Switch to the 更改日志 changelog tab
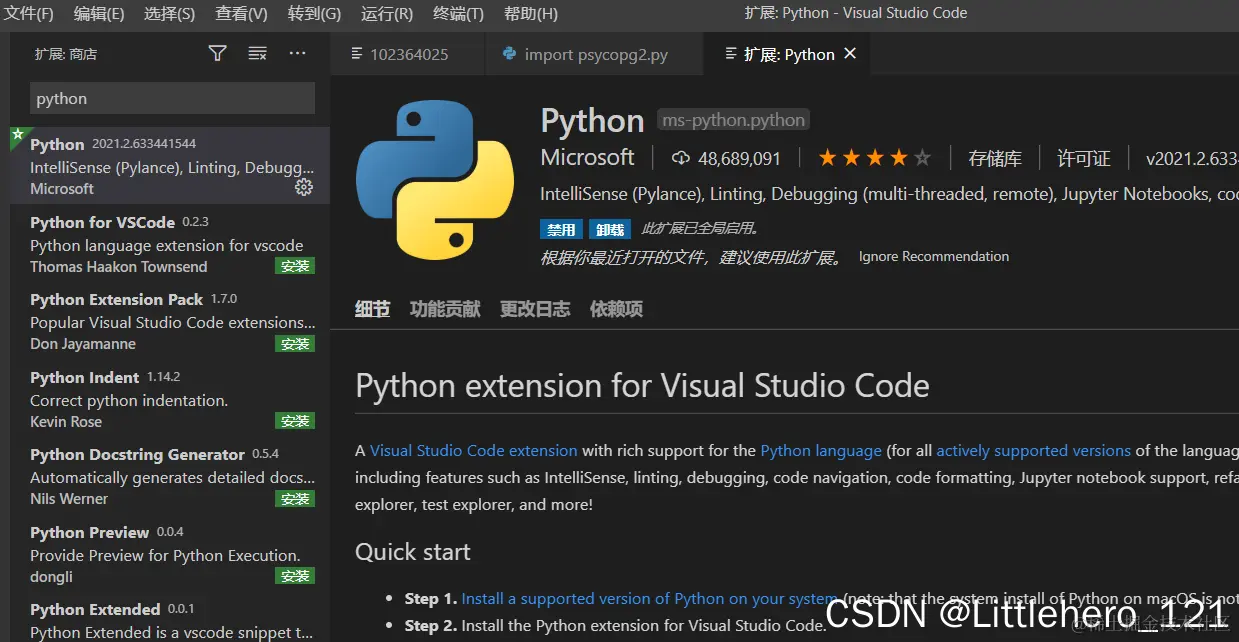The image size is (1239, 642). (535, 309)
